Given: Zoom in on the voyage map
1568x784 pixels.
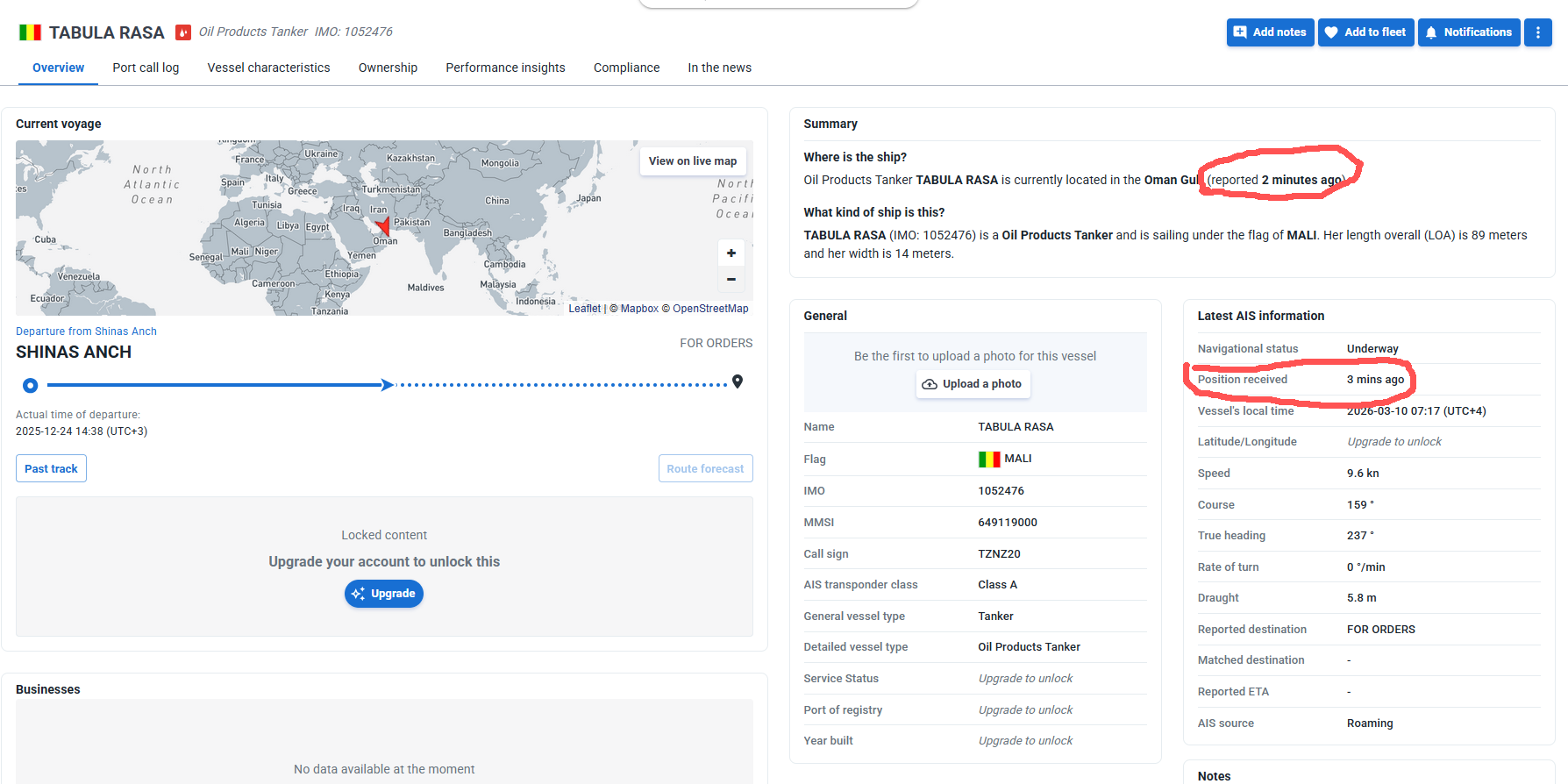Looking at the screenshot, I should tap(731, 253).
